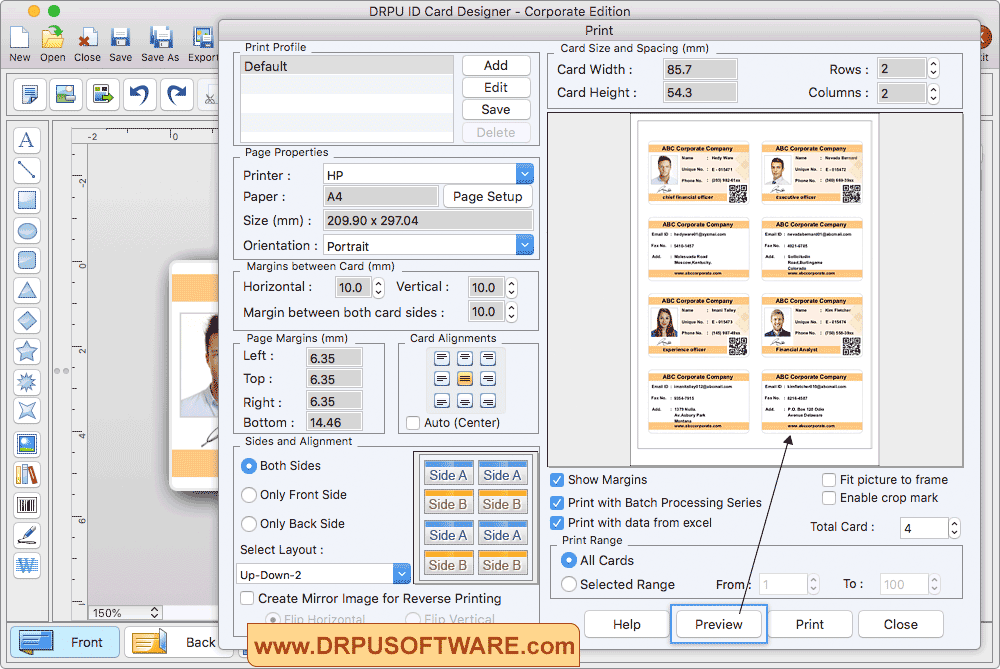The image size is (1000, 669).
Task: Select Only Front Side option
Action: pyautogui.click(x=249, y=495)
